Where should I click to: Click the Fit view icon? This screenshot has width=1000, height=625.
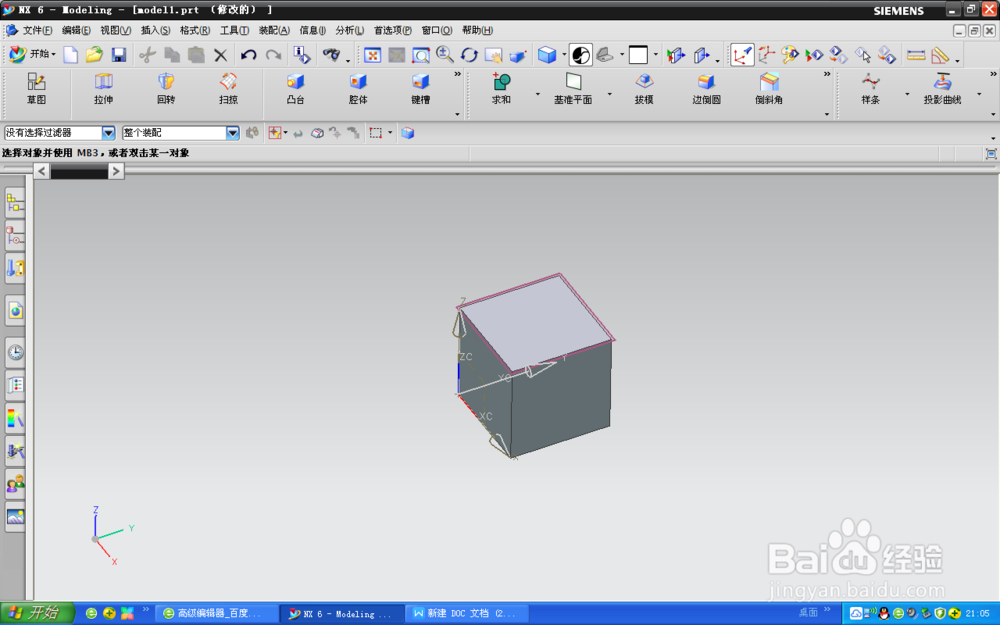(372, 55)
